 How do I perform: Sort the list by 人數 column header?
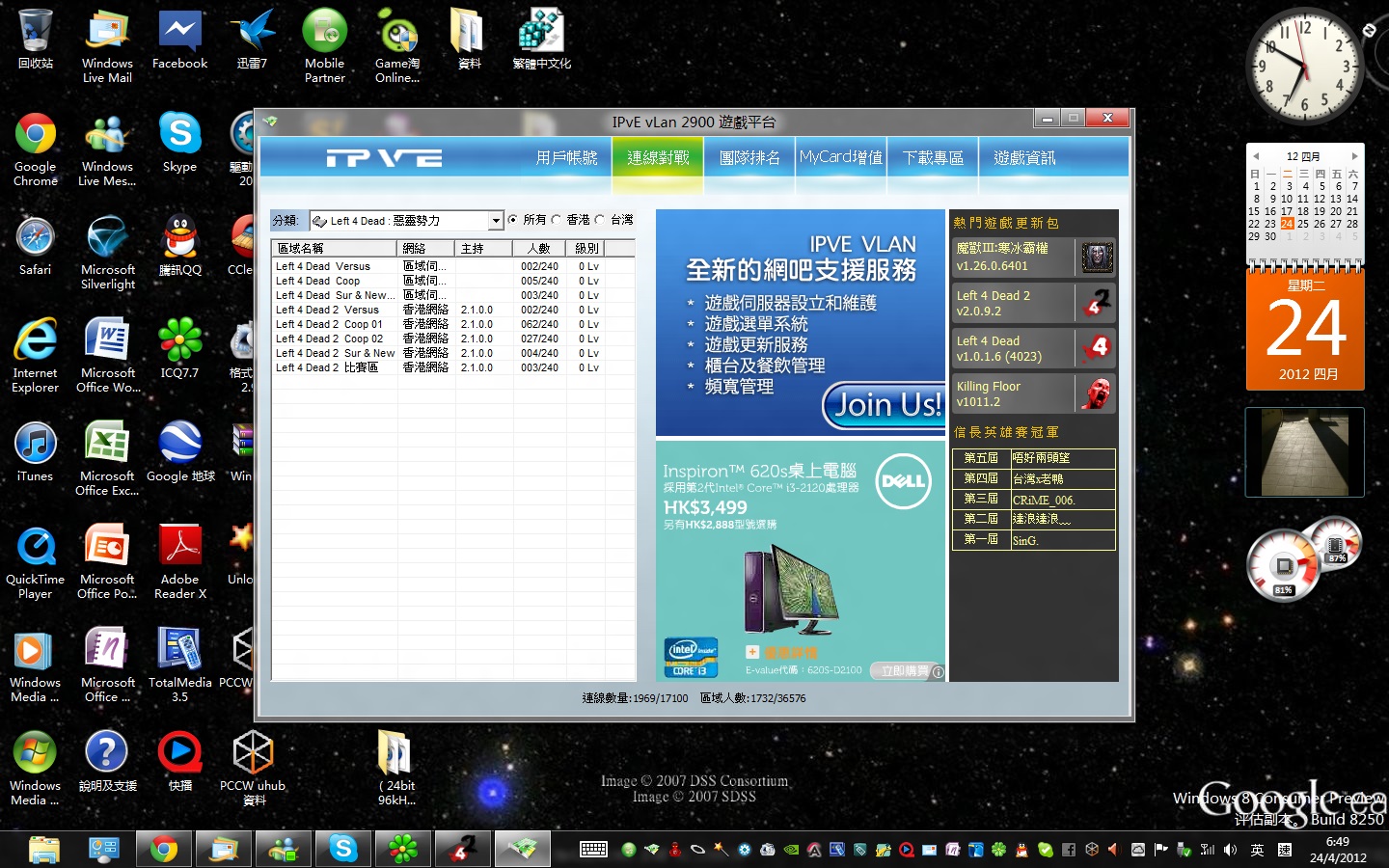[x=538, y=249]
